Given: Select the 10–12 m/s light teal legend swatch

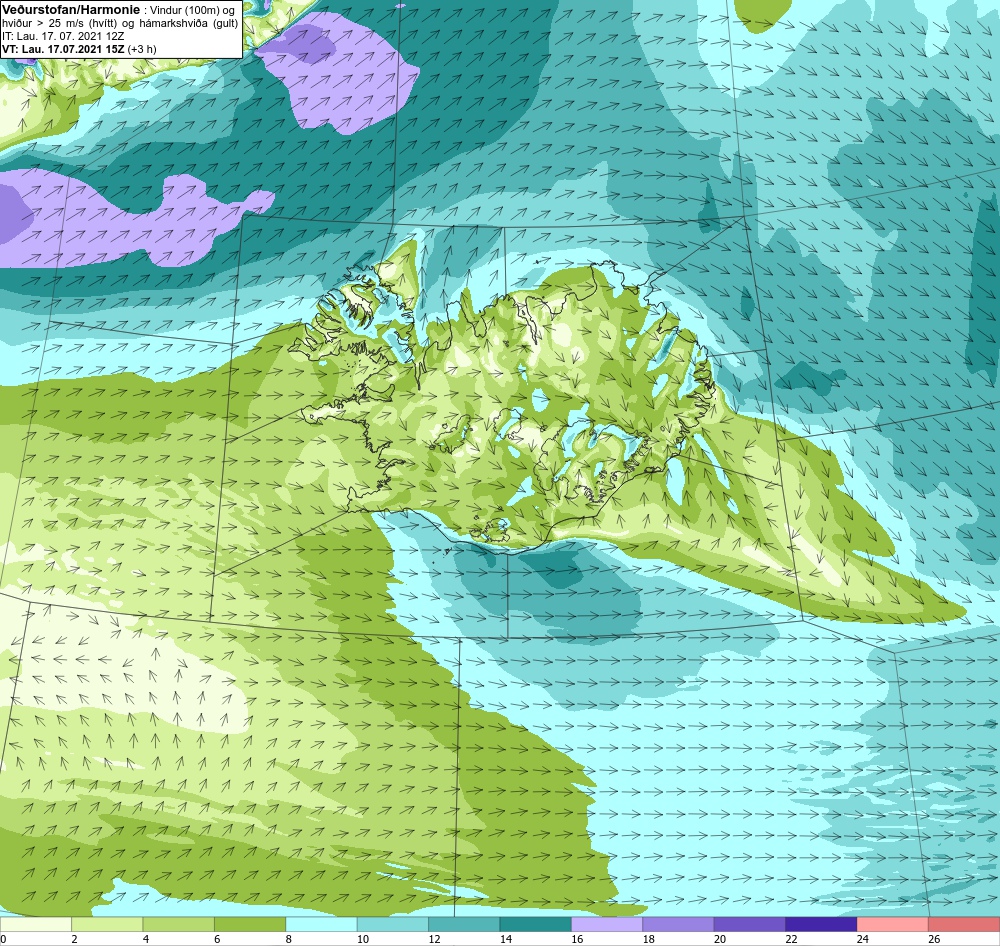Looking at the screenshot, I should (393, 924).
